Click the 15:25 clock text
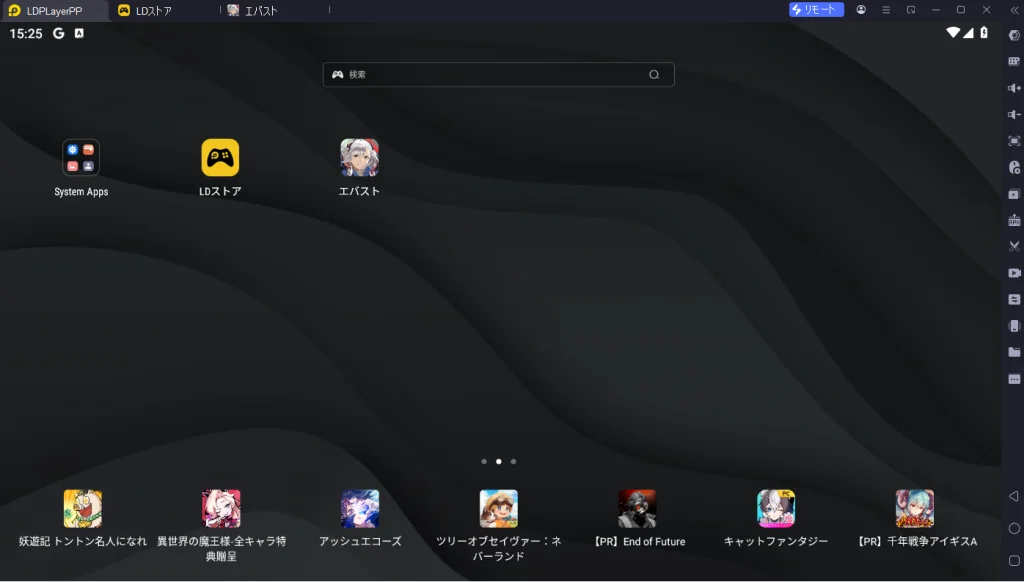Viewport: 1024px width, 582px height. pos(26,33)
